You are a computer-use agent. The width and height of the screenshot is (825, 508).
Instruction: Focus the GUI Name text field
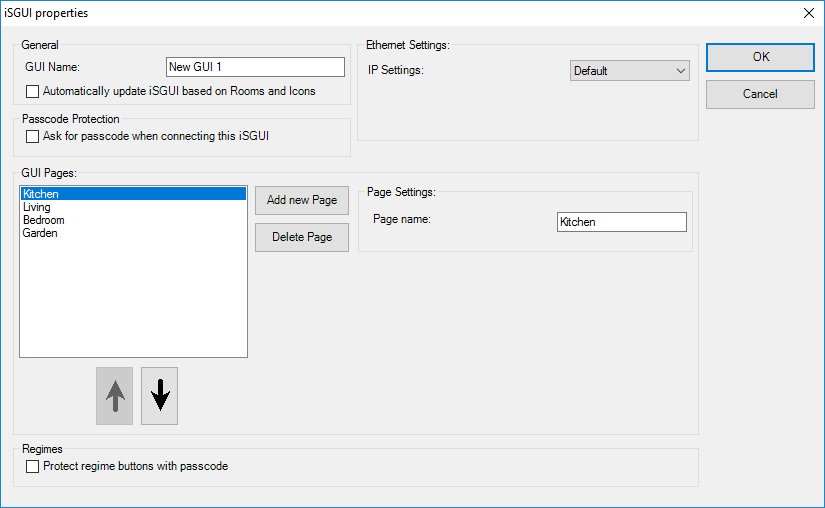click(254, 67)
